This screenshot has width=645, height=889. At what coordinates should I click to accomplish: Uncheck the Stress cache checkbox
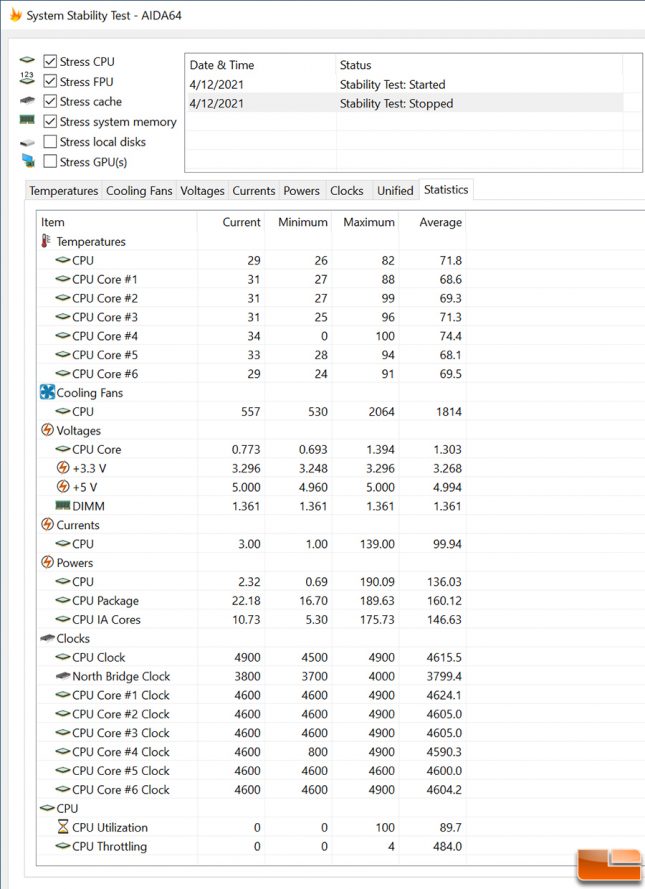tap(50, 101)
